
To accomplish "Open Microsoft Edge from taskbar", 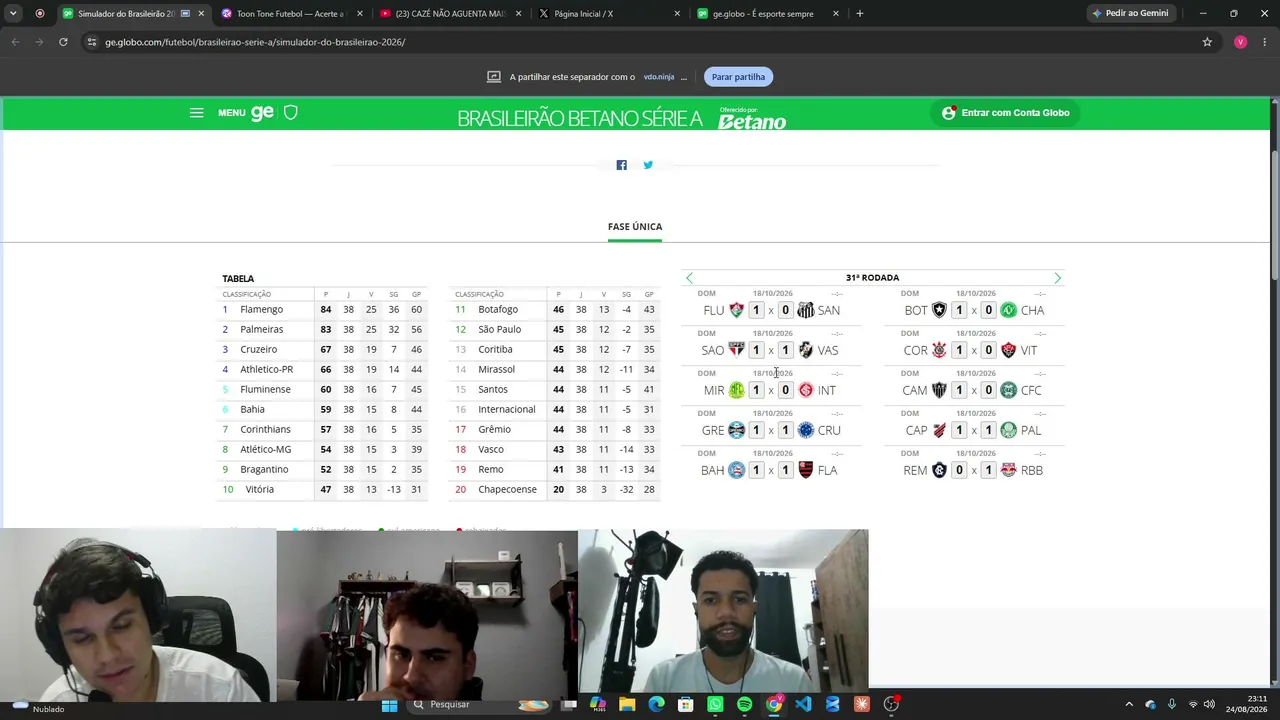I will (x=656, y=705).
